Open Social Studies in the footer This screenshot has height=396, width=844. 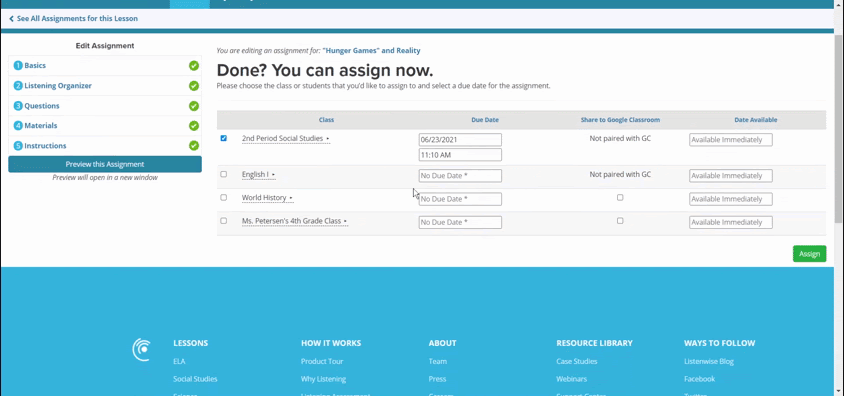click(x=195, y=379)
